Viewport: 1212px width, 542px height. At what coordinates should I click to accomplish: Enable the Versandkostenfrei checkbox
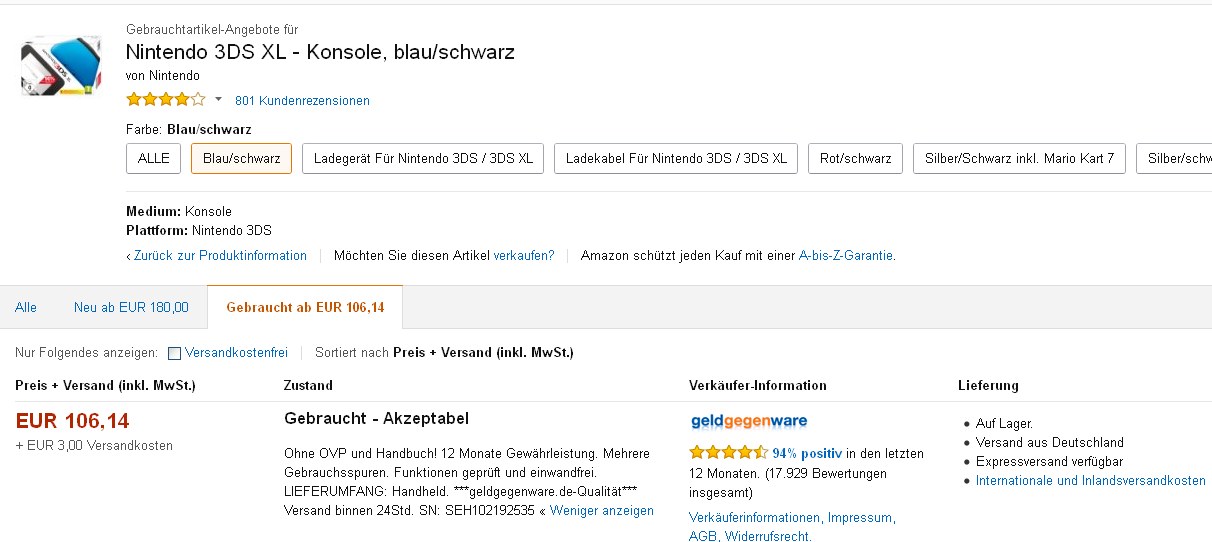(175, 353)
